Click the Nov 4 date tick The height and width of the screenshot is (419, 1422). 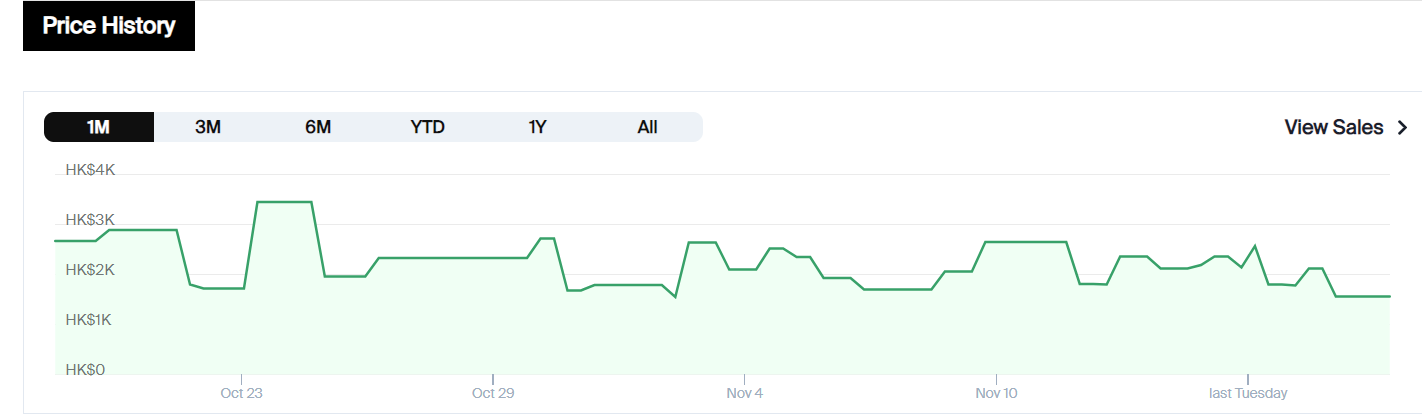(745, 394)
